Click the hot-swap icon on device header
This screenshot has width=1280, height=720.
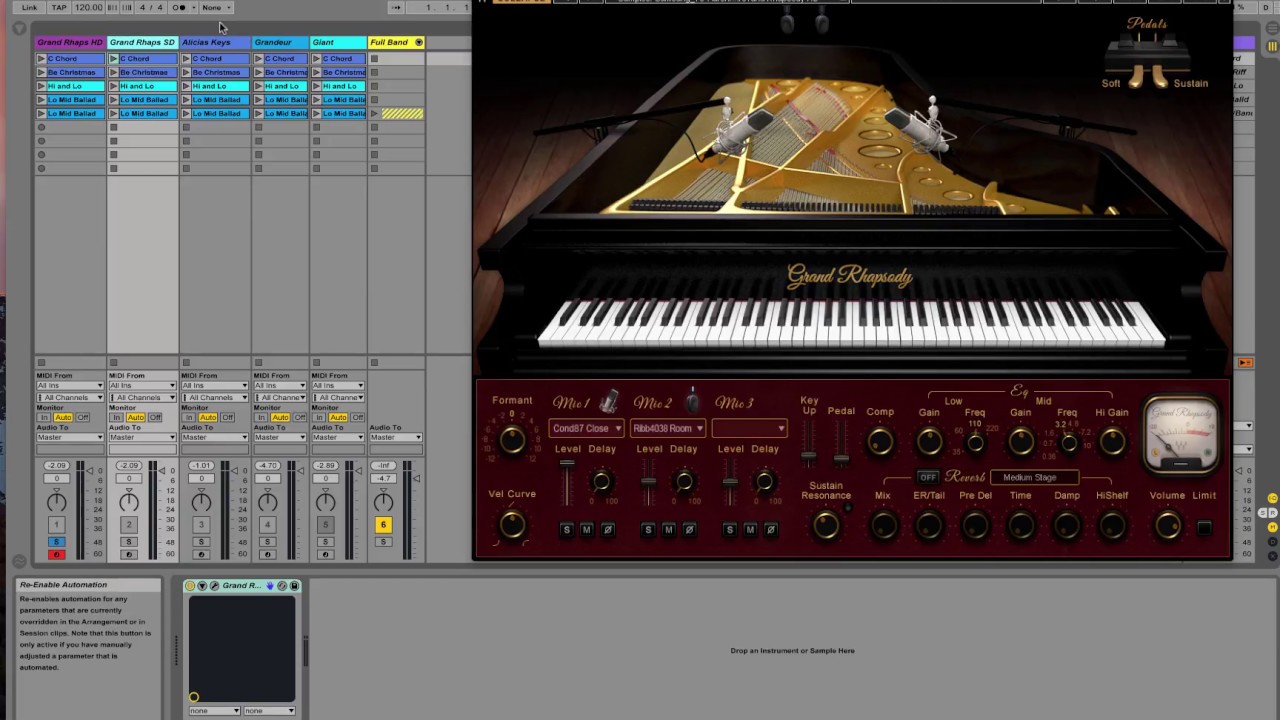[x=282, y=586]
